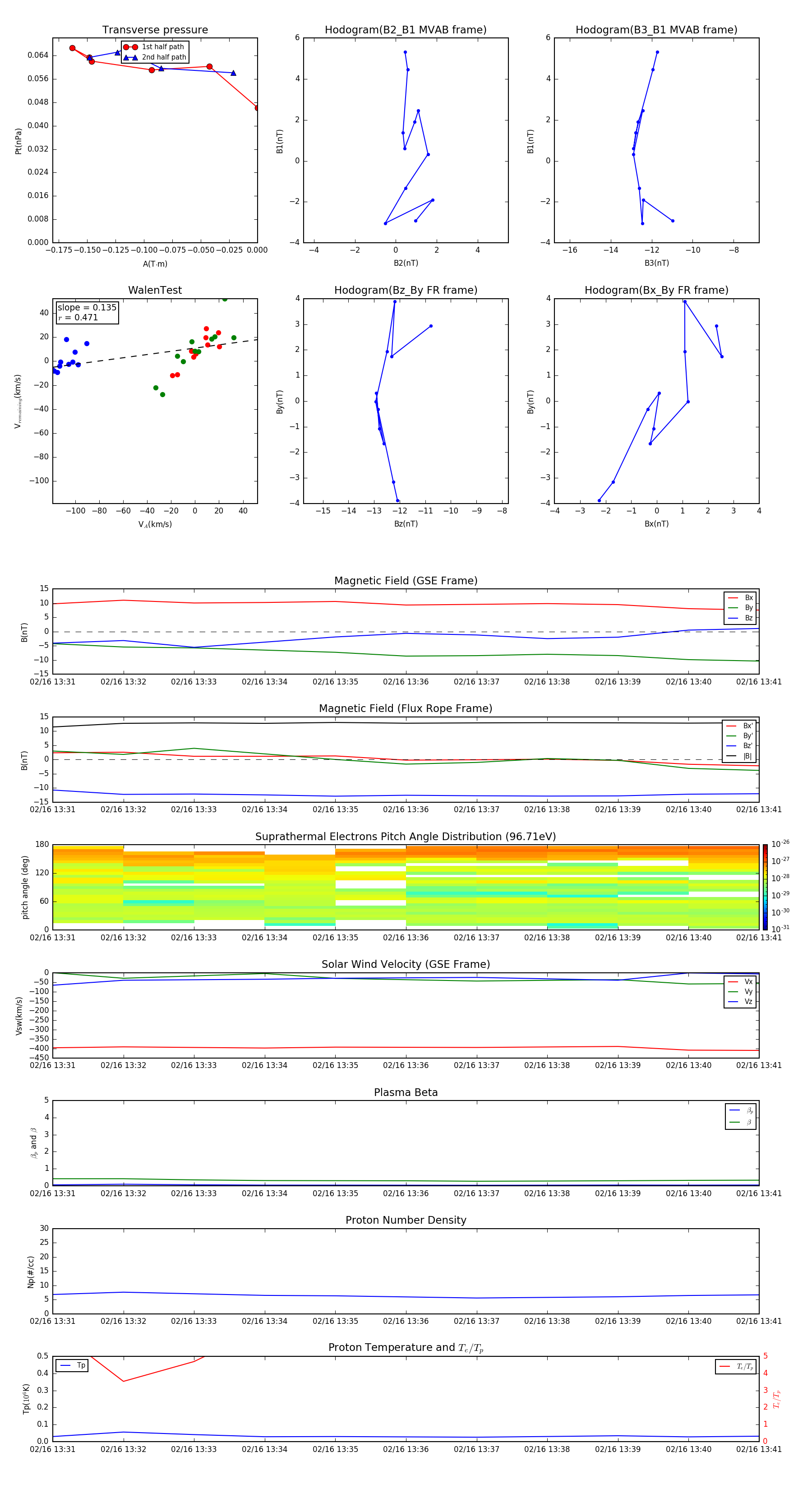Click the |B| legend entry in Flux Rope plot
Image resolution: width=812 pixels, height=1489 pixels.
740,756
